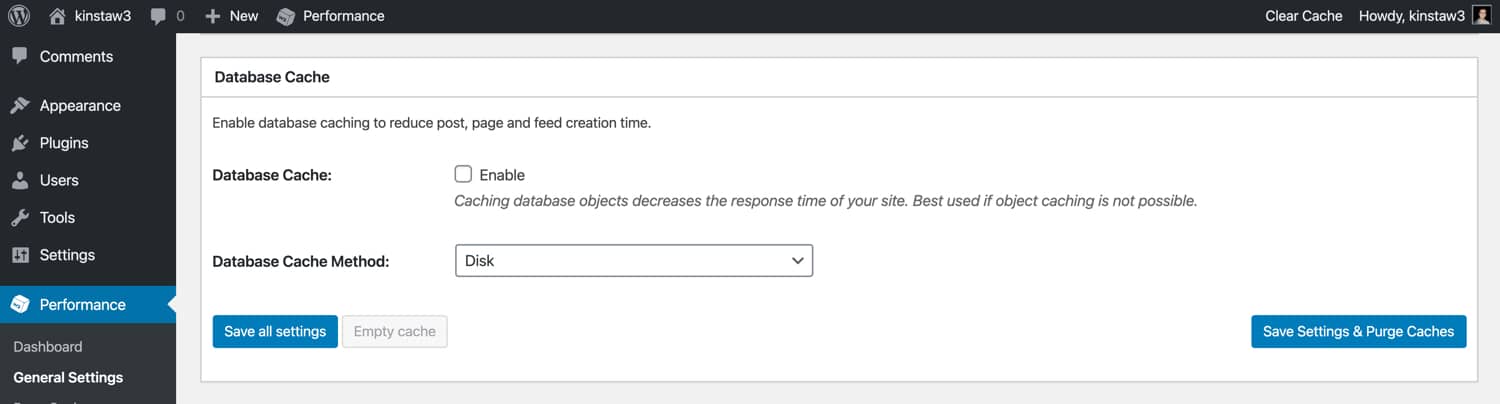
Task: Enable the Database Cache checkbox
Action: click(463, 175)
